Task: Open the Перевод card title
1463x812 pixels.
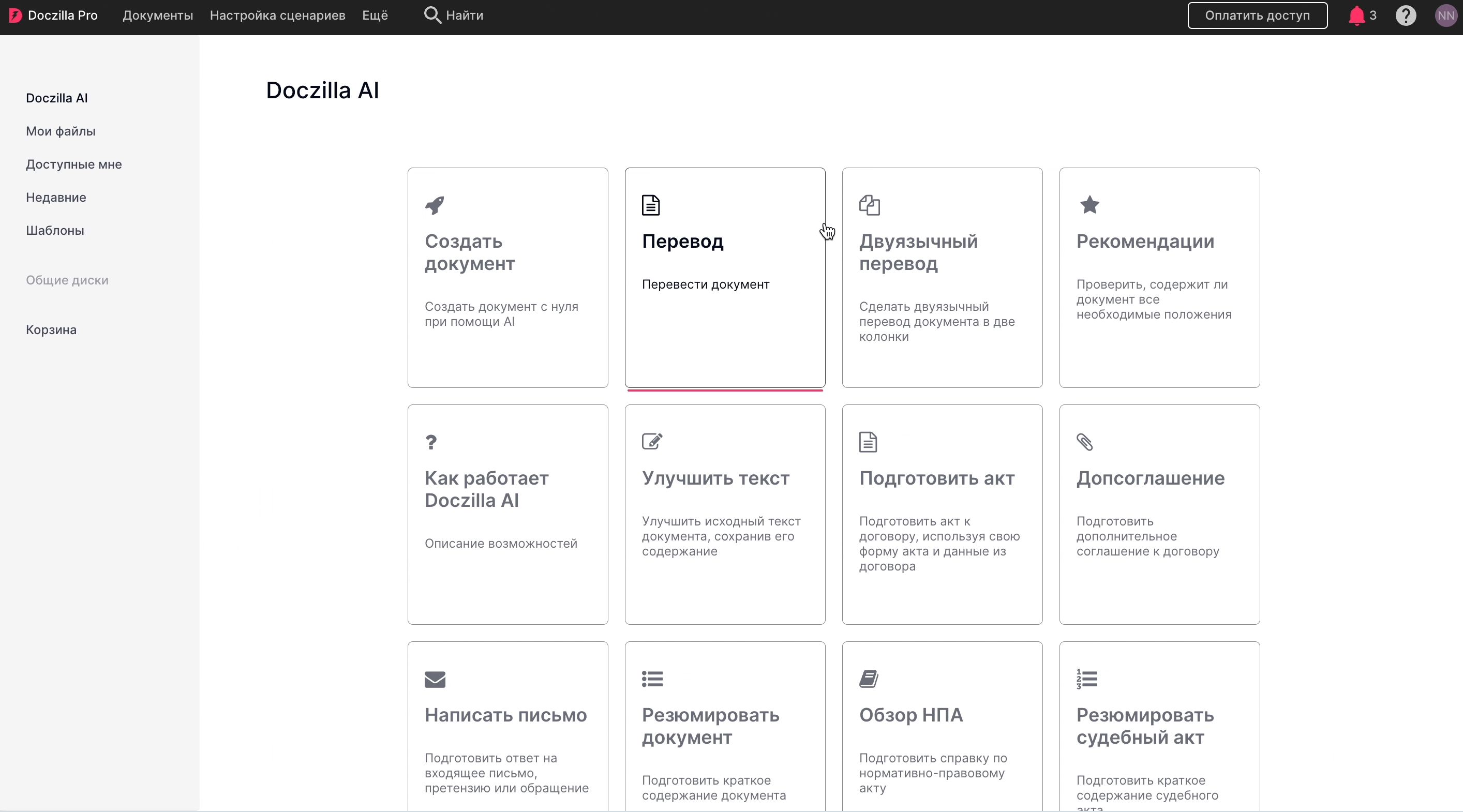Action: [683, 242]
